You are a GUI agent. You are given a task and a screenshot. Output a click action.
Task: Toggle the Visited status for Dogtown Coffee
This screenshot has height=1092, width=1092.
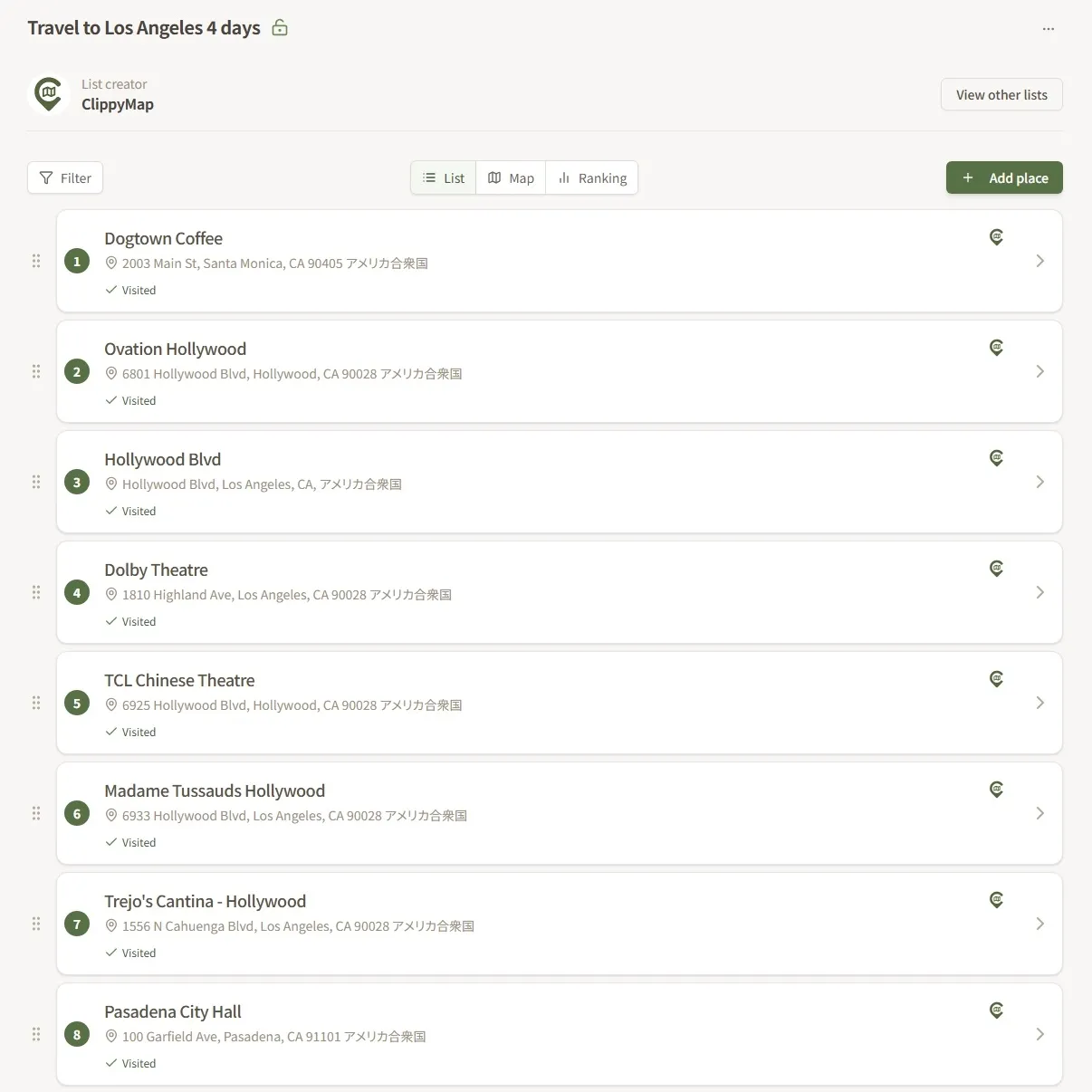click(111, 290)
